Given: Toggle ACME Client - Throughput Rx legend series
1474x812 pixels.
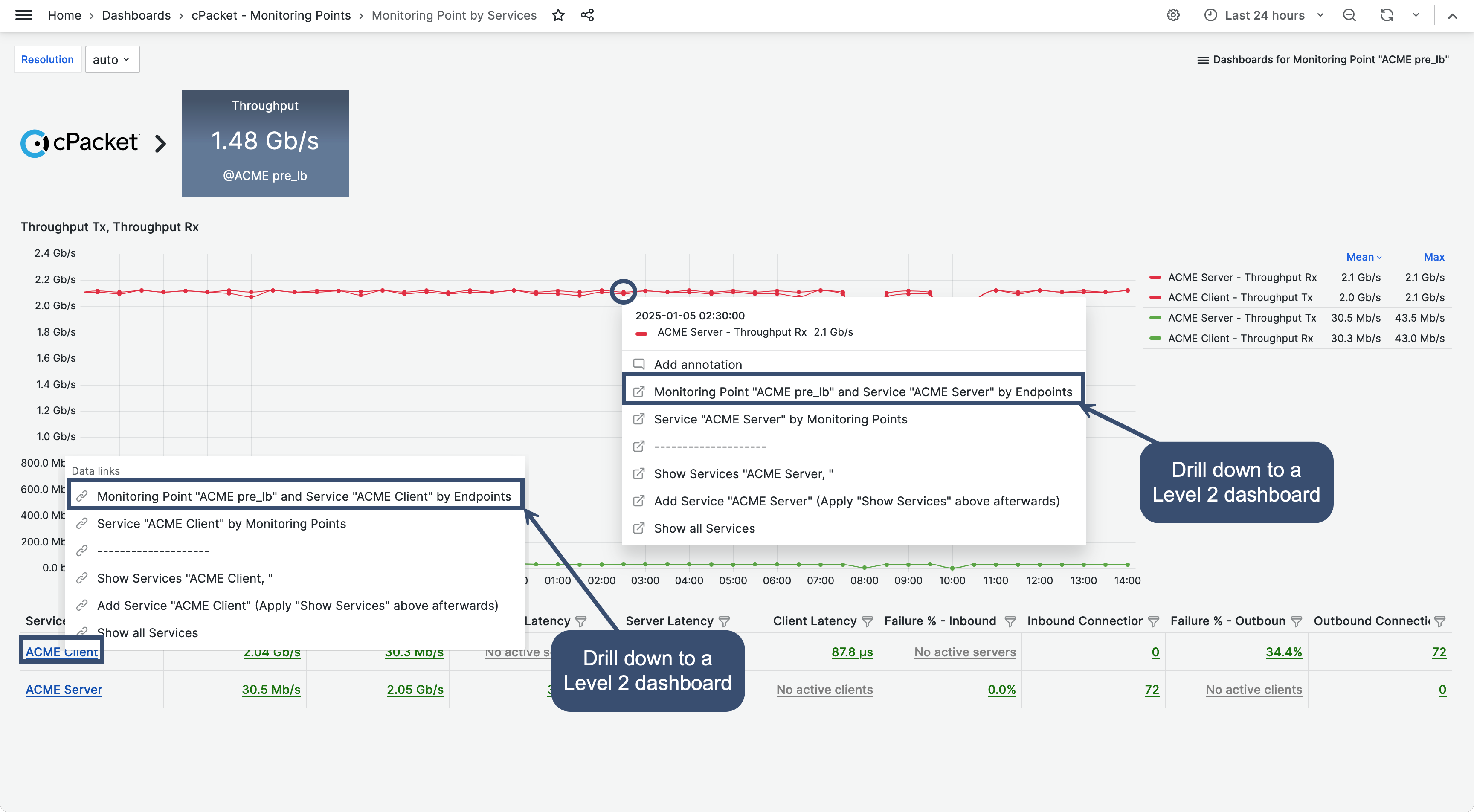Looking at the screenshot, I should pos(1240,338).
